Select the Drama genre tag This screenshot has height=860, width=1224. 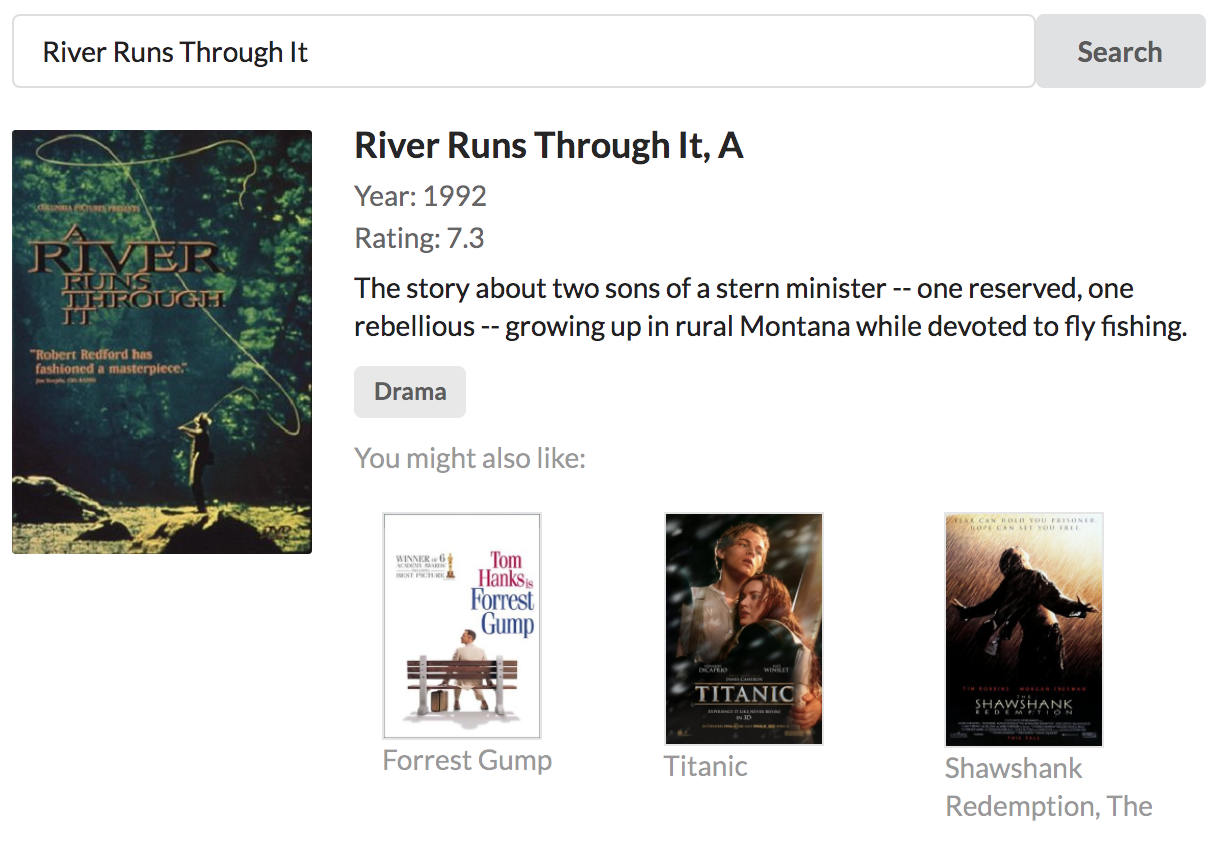point(410,392)
